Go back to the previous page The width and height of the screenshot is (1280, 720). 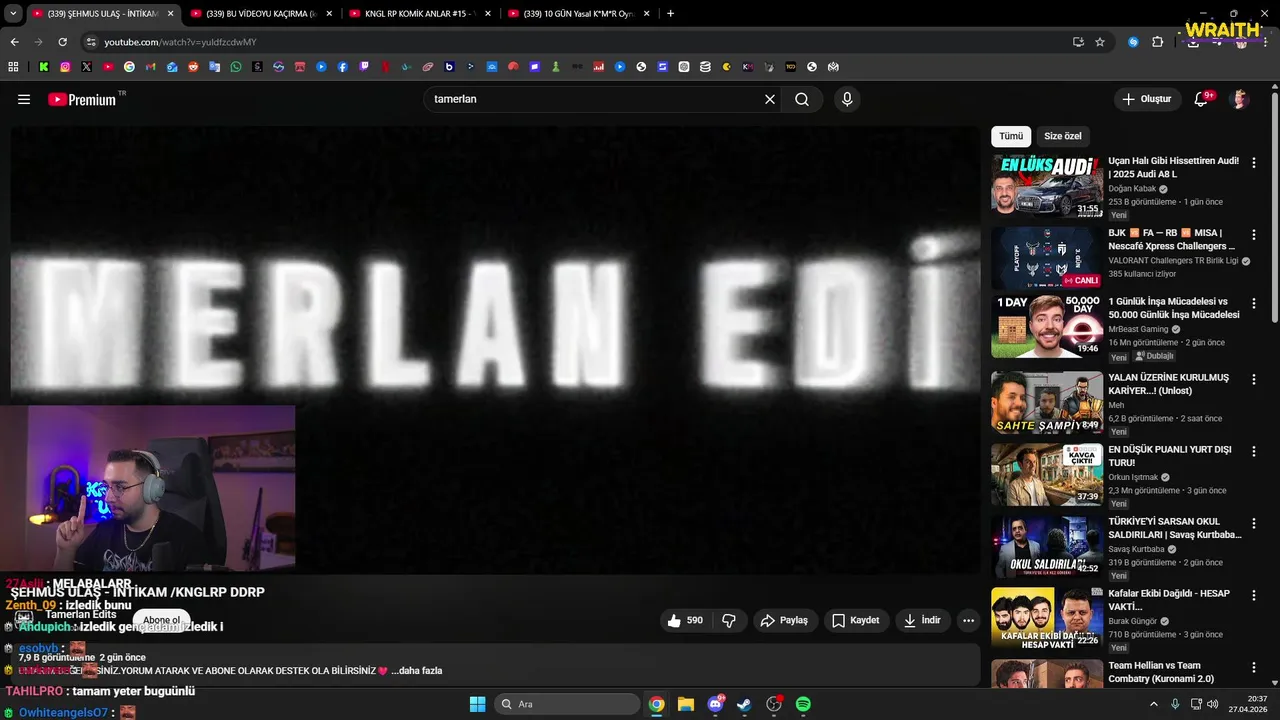pyautogui.click(x=14, y=42)
